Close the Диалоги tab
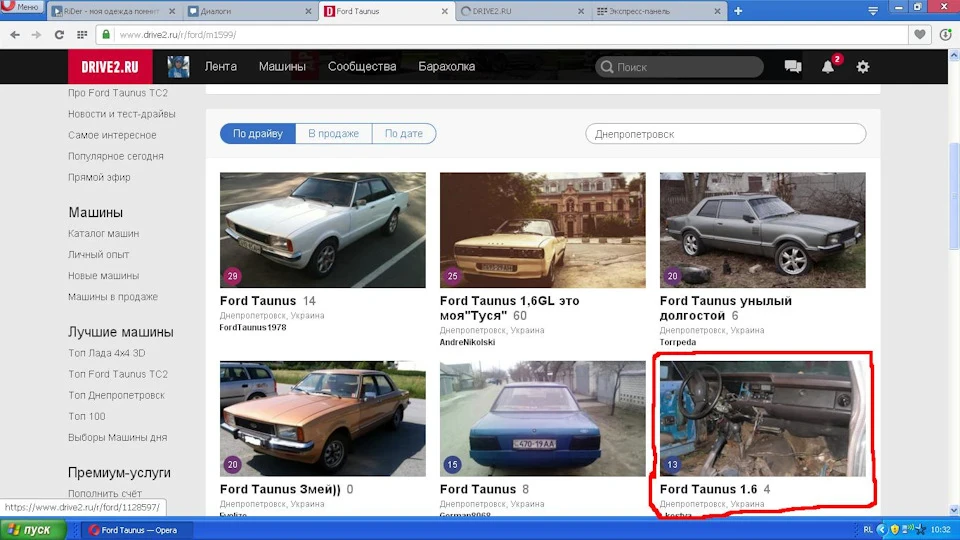This screenshot has width=960, height=540. coord(308,11)
